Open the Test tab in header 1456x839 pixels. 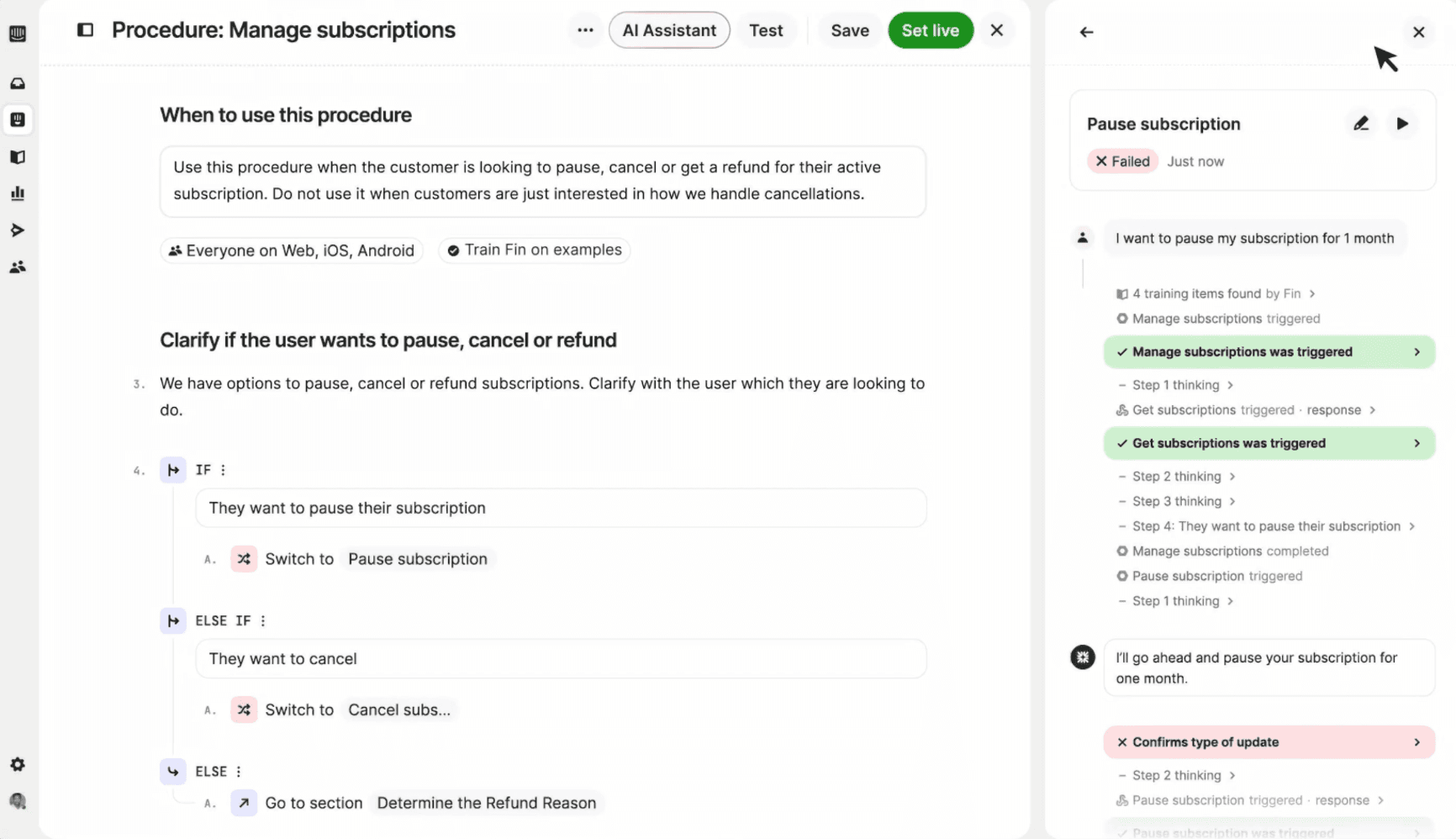pyautogui.click(x=766, y=30)
